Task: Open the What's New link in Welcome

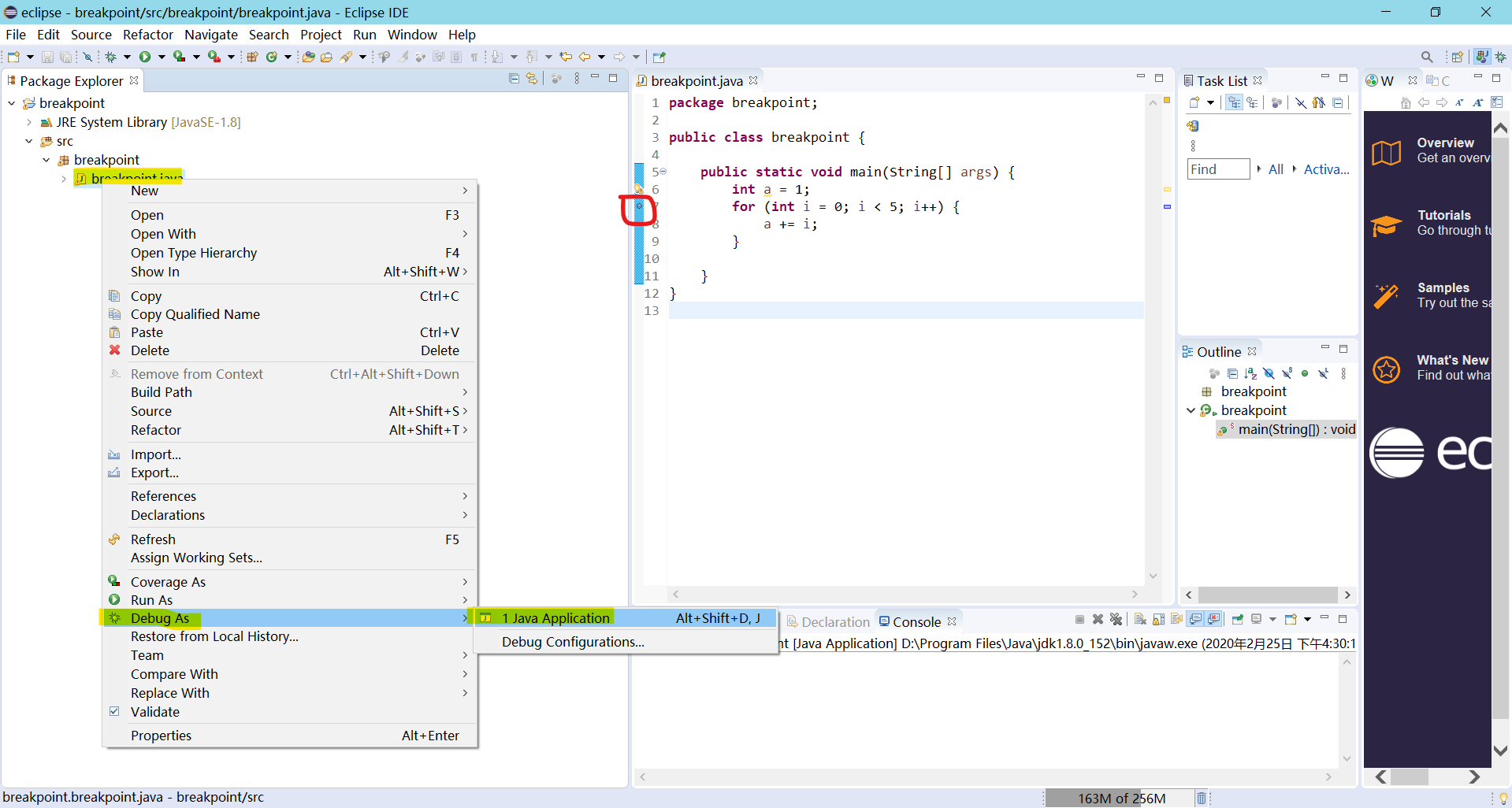Action: click(x=1430, y=368)
